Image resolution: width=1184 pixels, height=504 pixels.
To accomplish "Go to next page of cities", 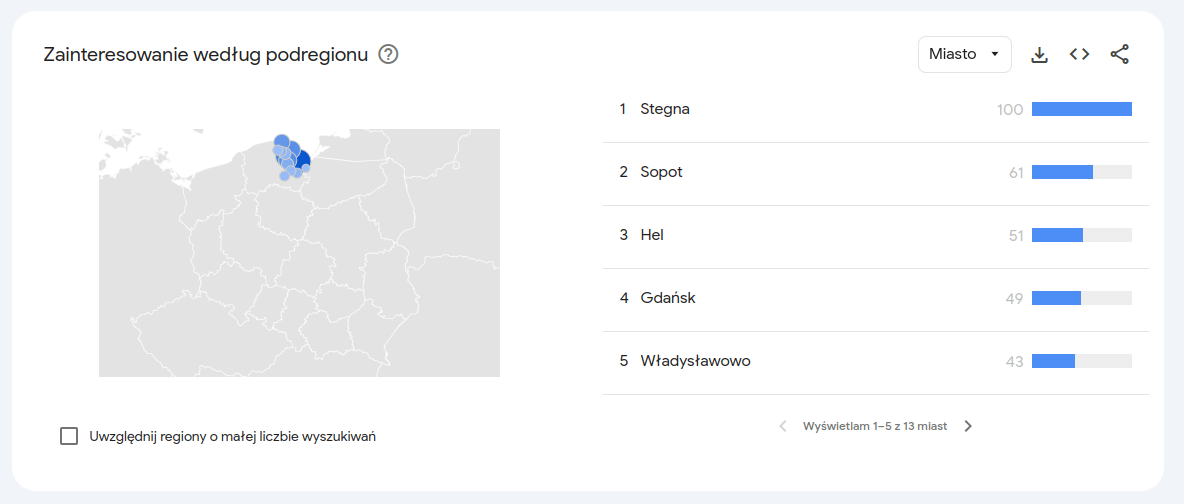I will [x=969, y=426].
